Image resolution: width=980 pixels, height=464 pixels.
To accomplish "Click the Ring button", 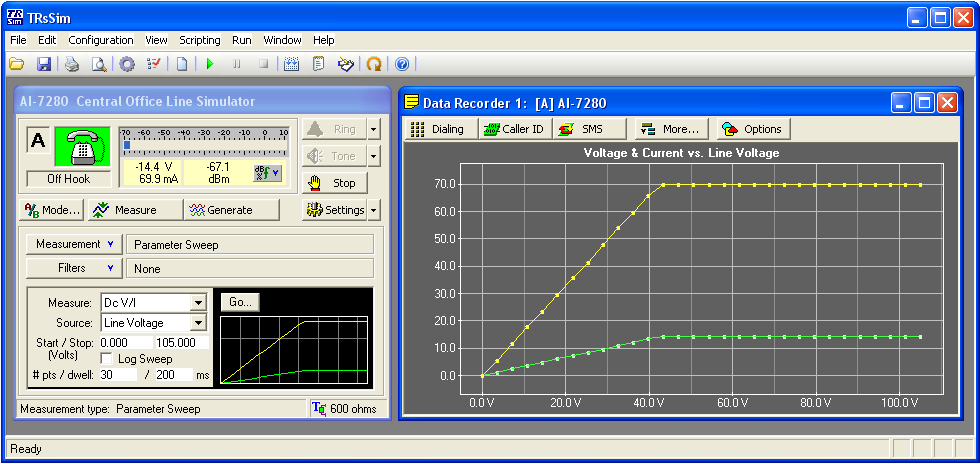I will (x=334, y=129).
